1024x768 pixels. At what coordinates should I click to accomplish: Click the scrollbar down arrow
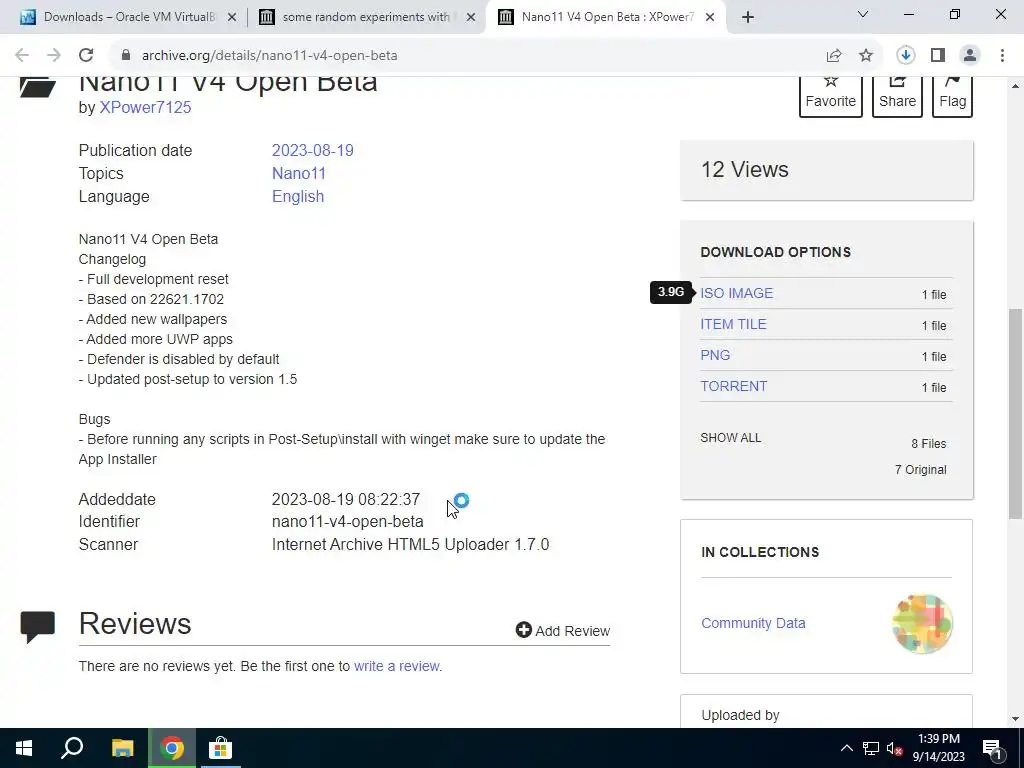click(x=1016, y=719)
